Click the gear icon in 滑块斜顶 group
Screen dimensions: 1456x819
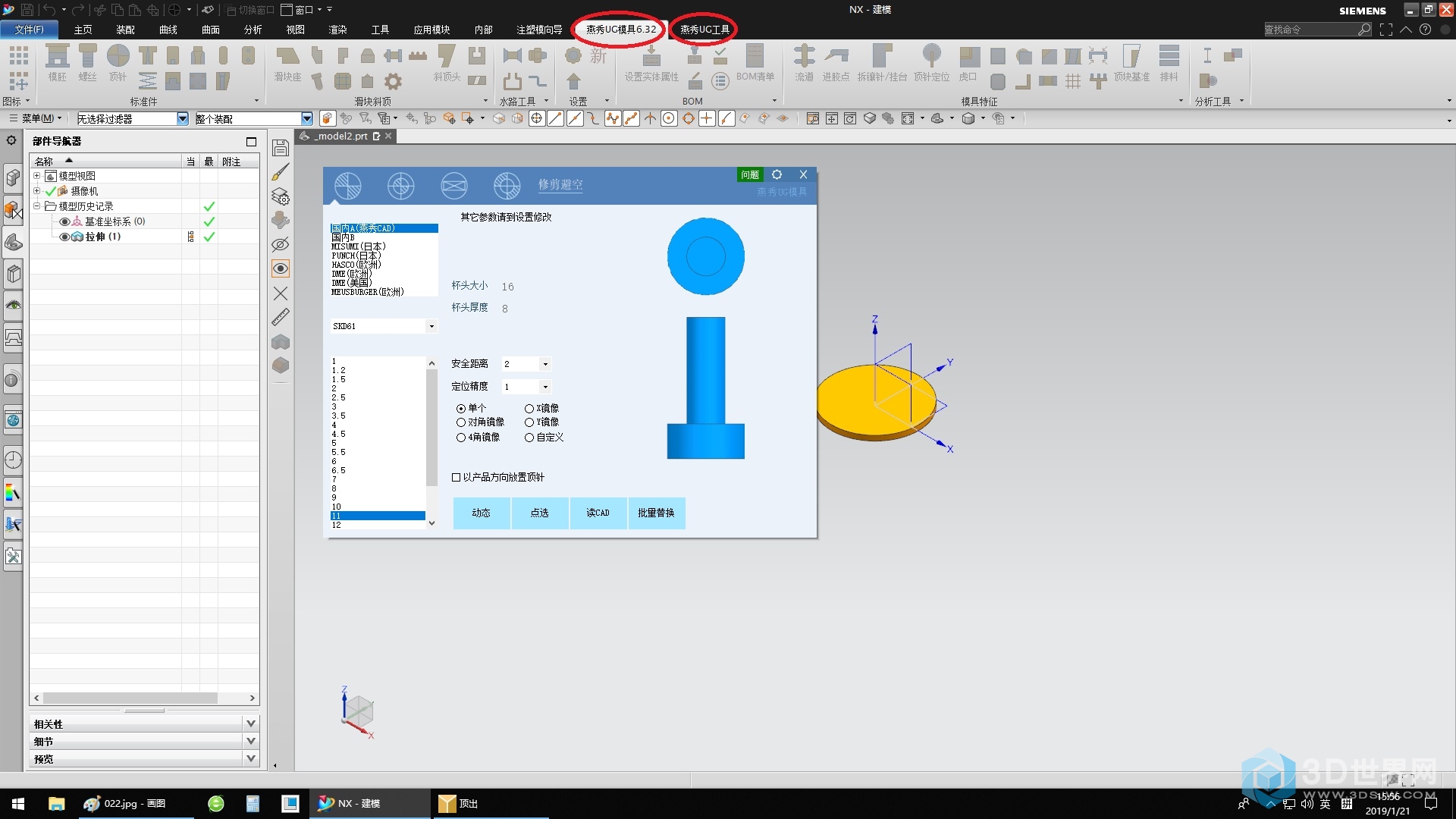coord(393,81)
